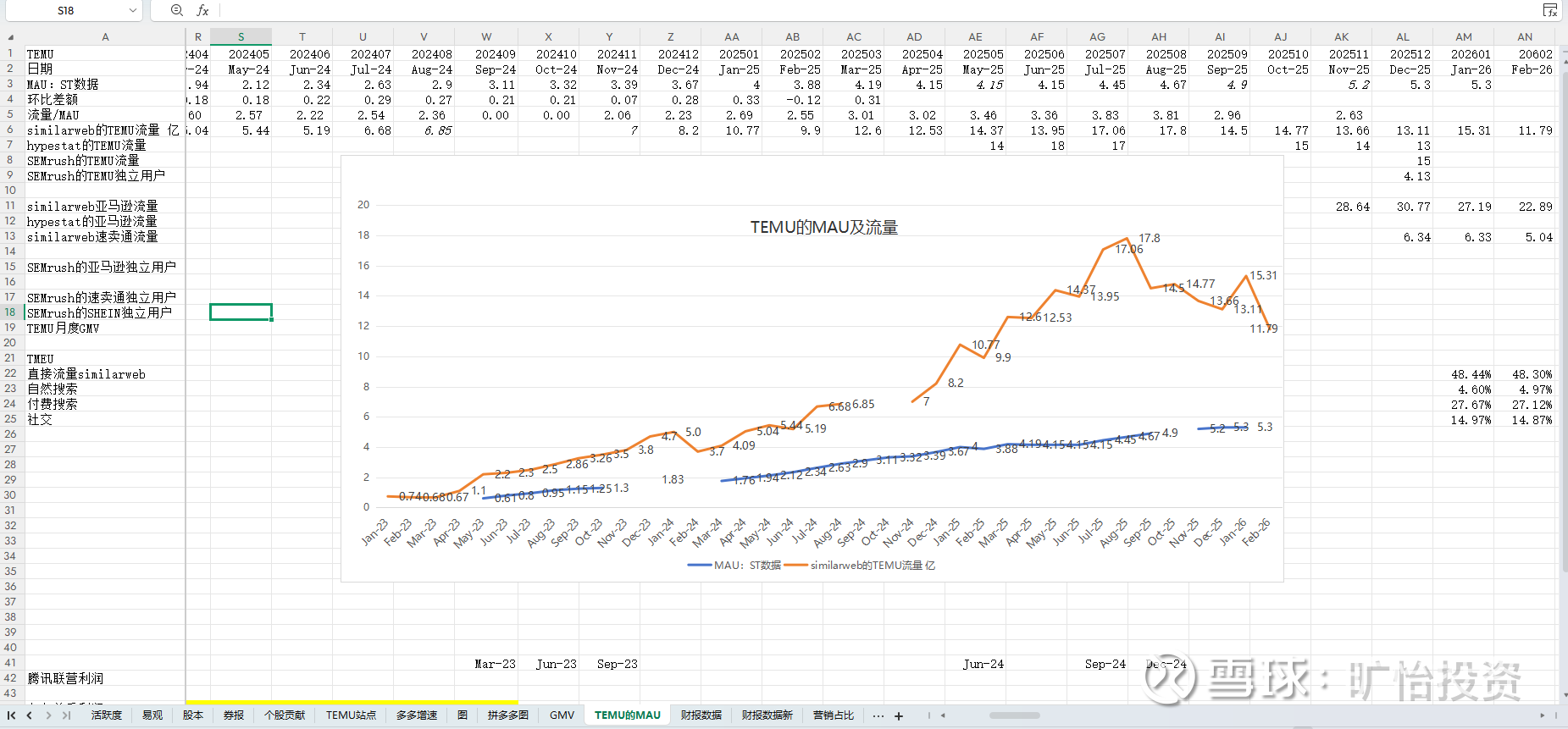Click the Name Box showing S18

pos(66,10)
